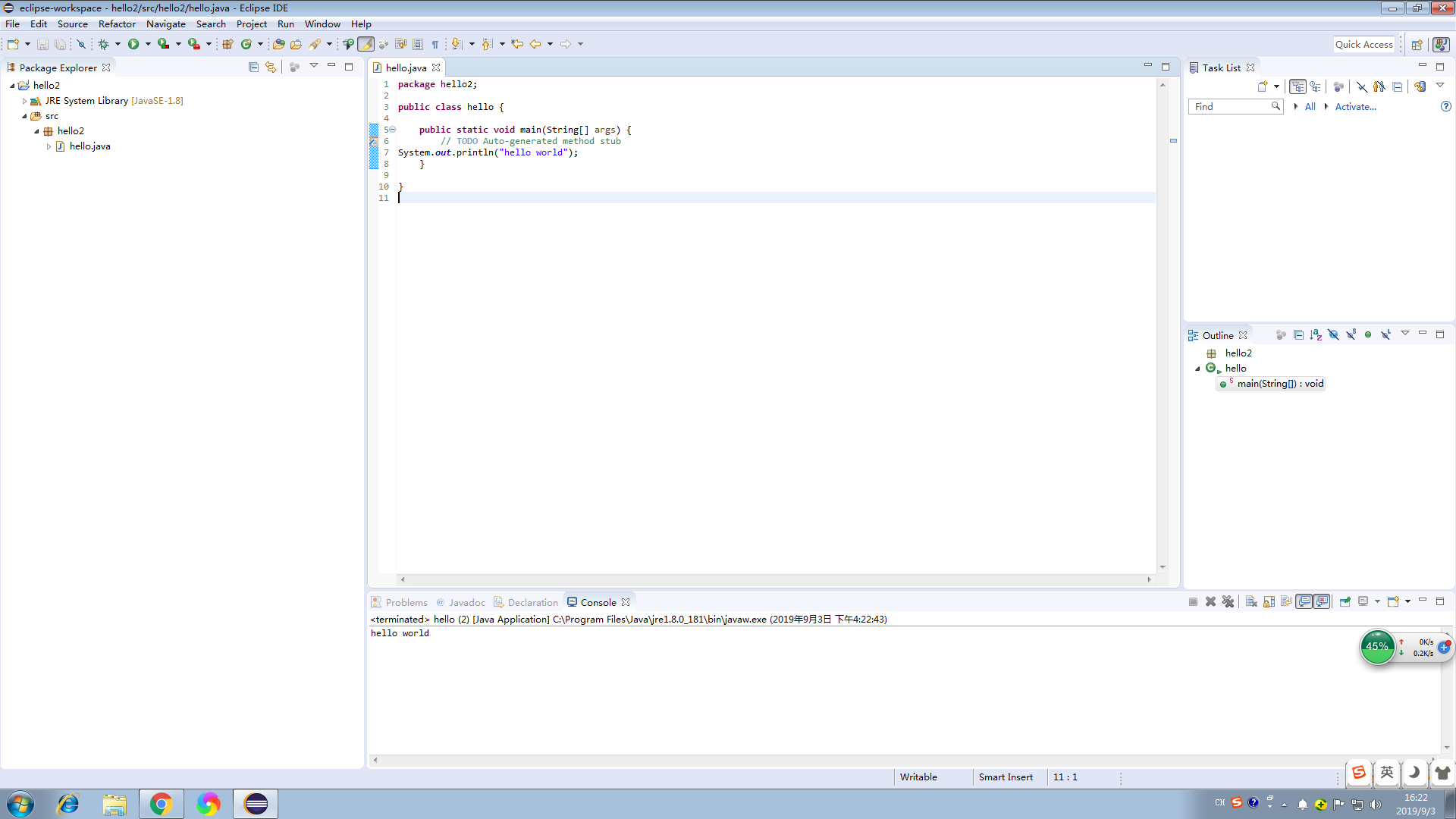Toggle Mark Occurrences highlighter button

coord(366,44)
